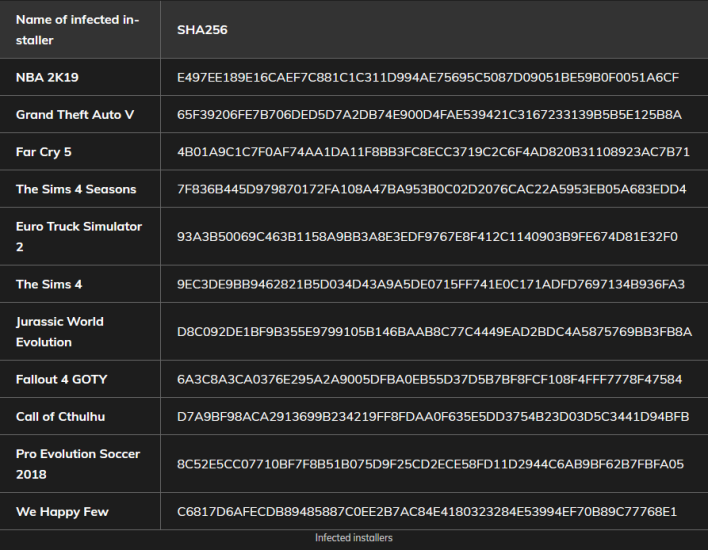Click the hash beginning with 93A3B500
The image size is (708, 550).
tap(428, 237)
